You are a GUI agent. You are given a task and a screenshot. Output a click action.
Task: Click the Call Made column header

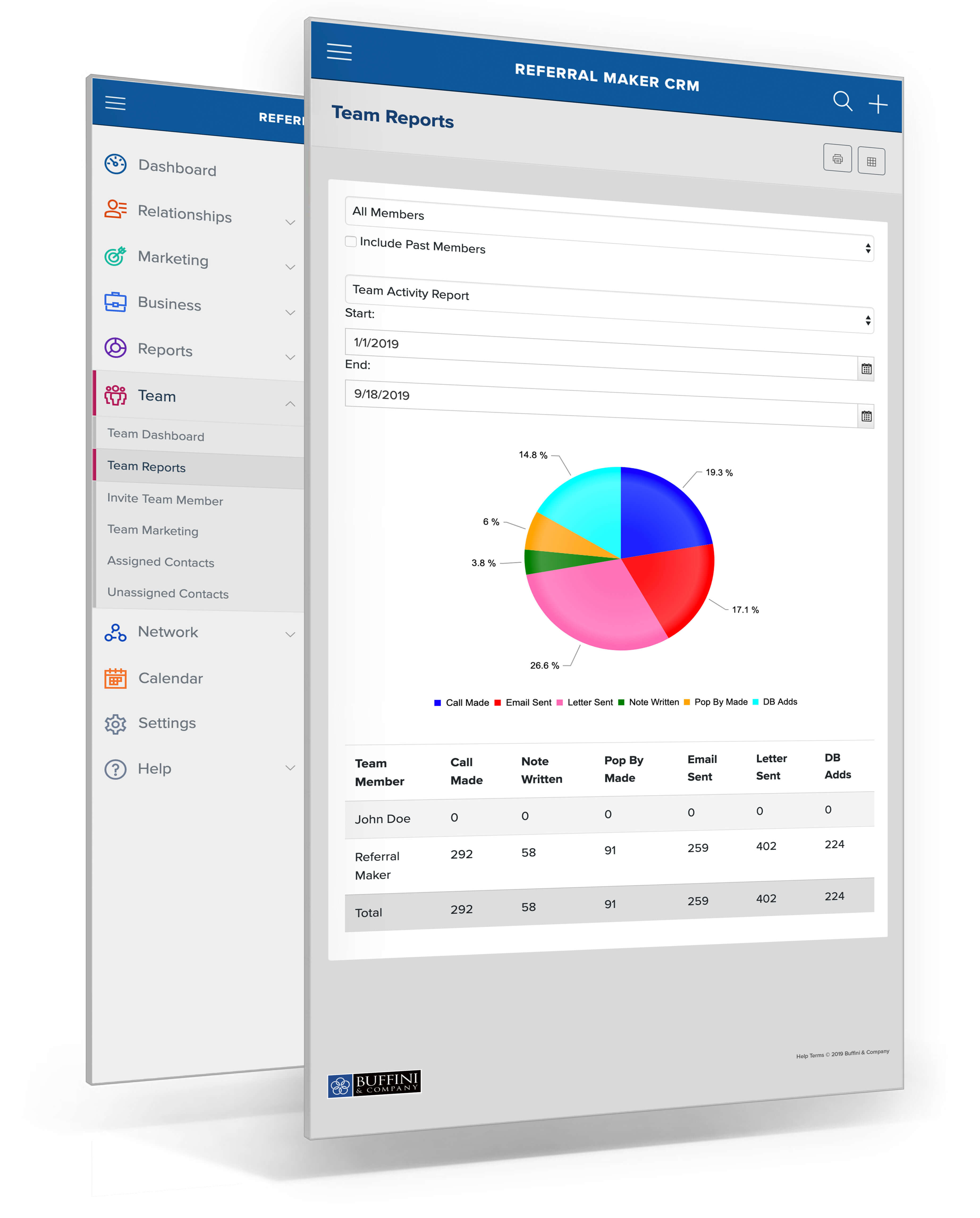click(x=467, y=771)
